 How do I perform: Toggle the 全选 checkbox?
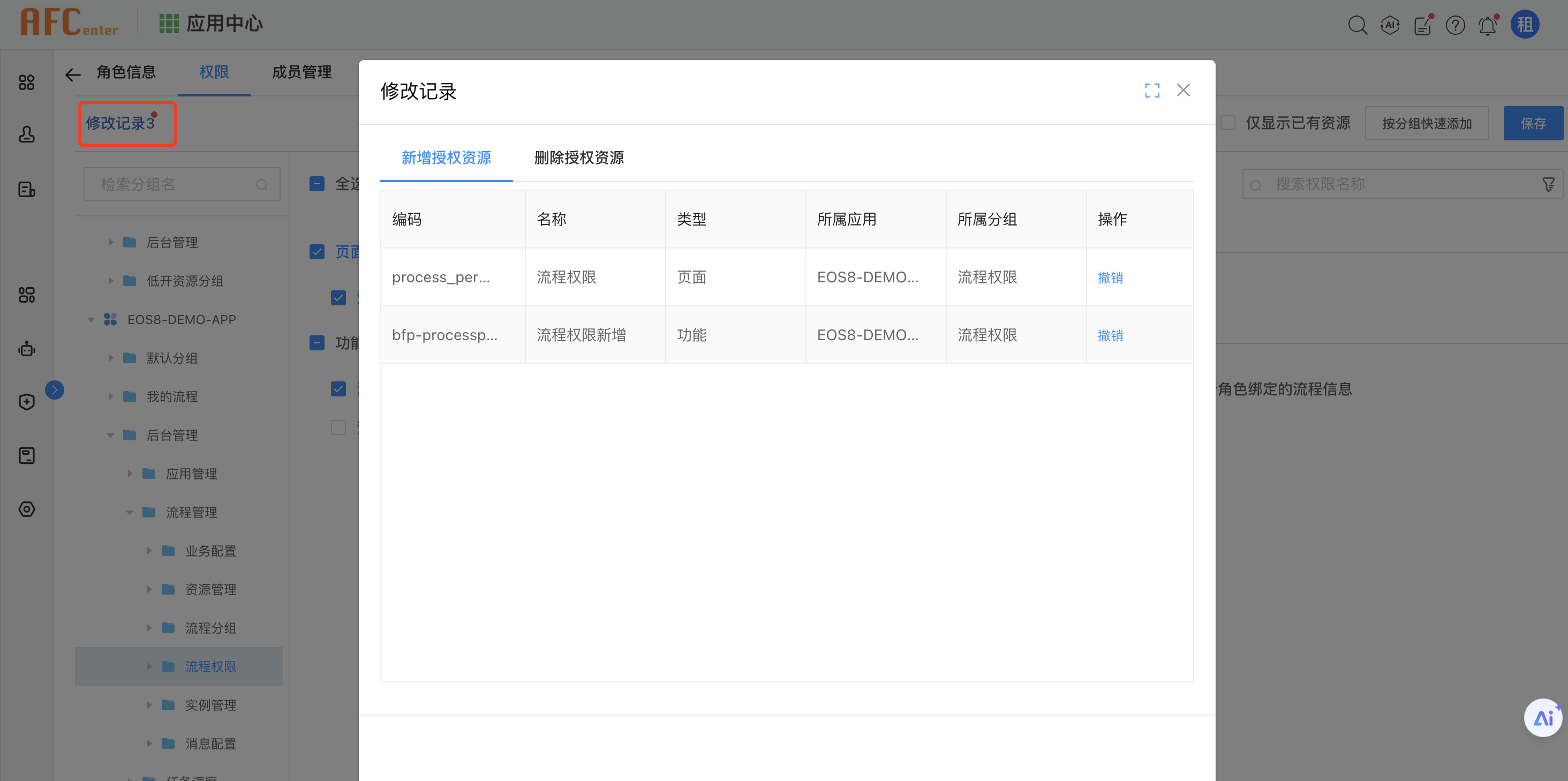317,184
